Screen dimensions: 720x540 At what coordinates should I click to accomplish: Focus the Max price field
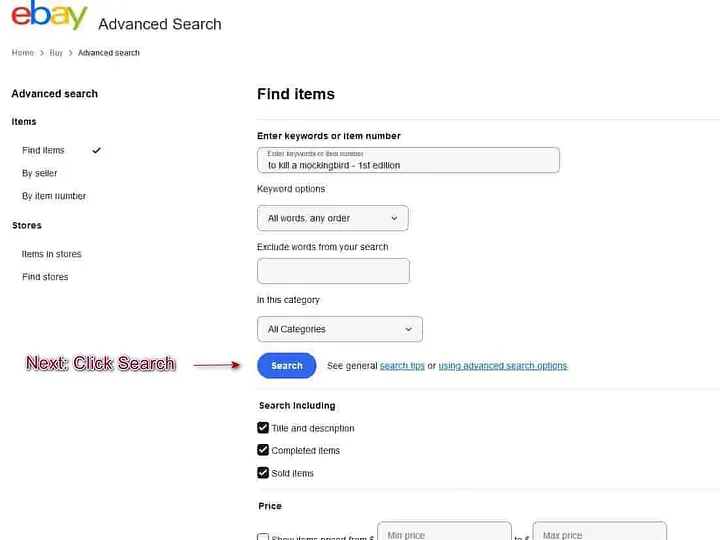[600, 531]
